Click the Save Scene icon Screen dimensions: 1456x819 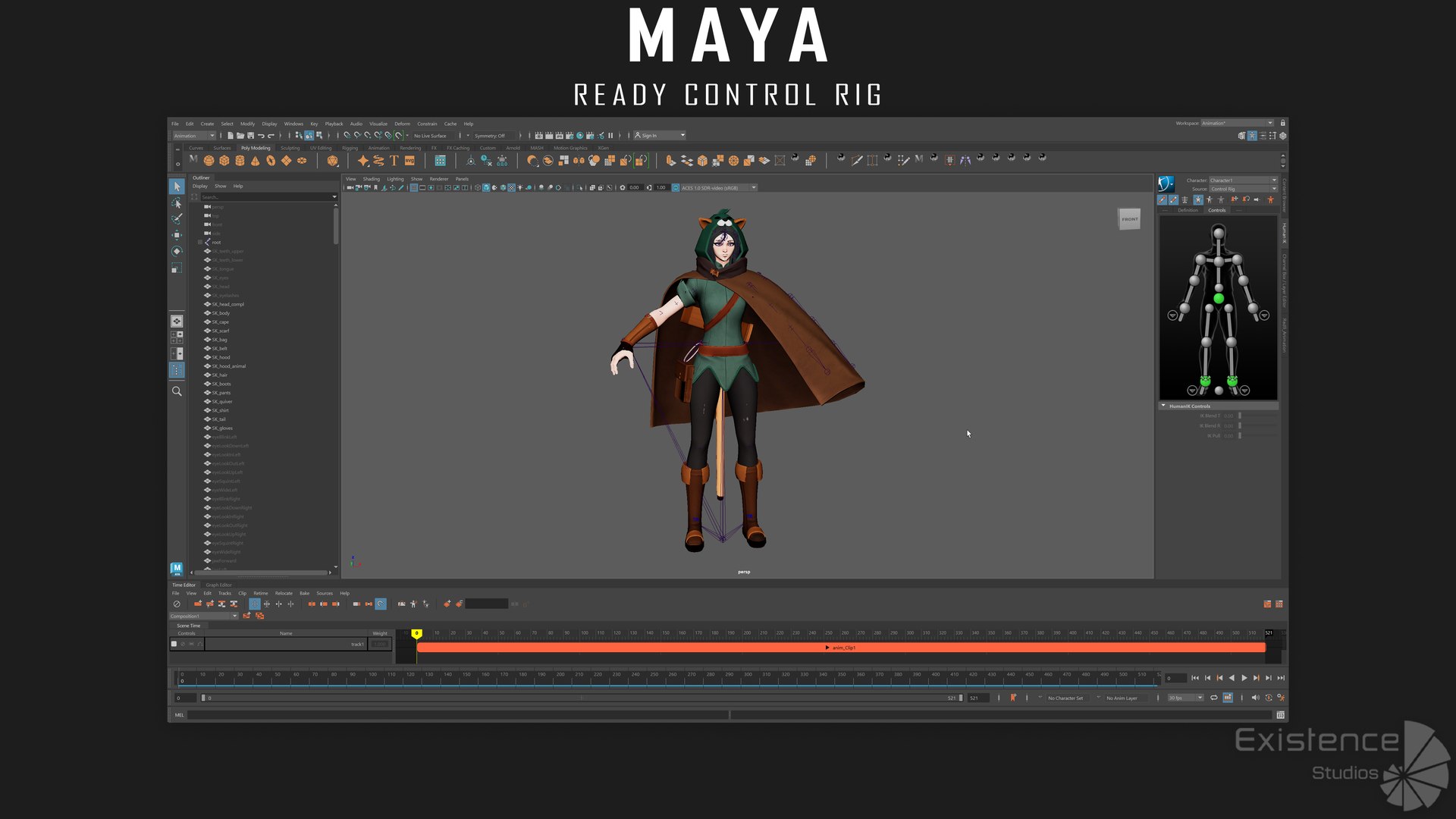click(250, 136)
